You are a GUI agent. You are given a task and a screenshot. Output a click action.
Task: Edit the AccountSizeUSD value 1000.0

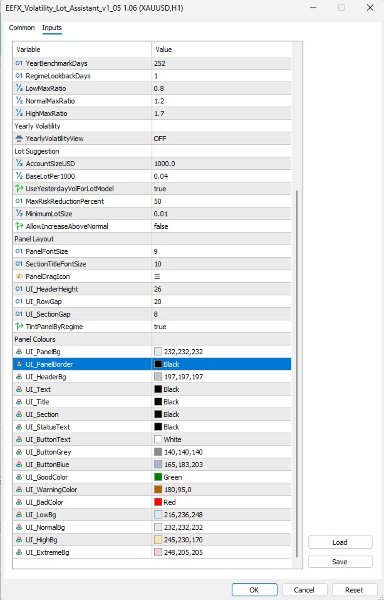click(x=221, y=163)
